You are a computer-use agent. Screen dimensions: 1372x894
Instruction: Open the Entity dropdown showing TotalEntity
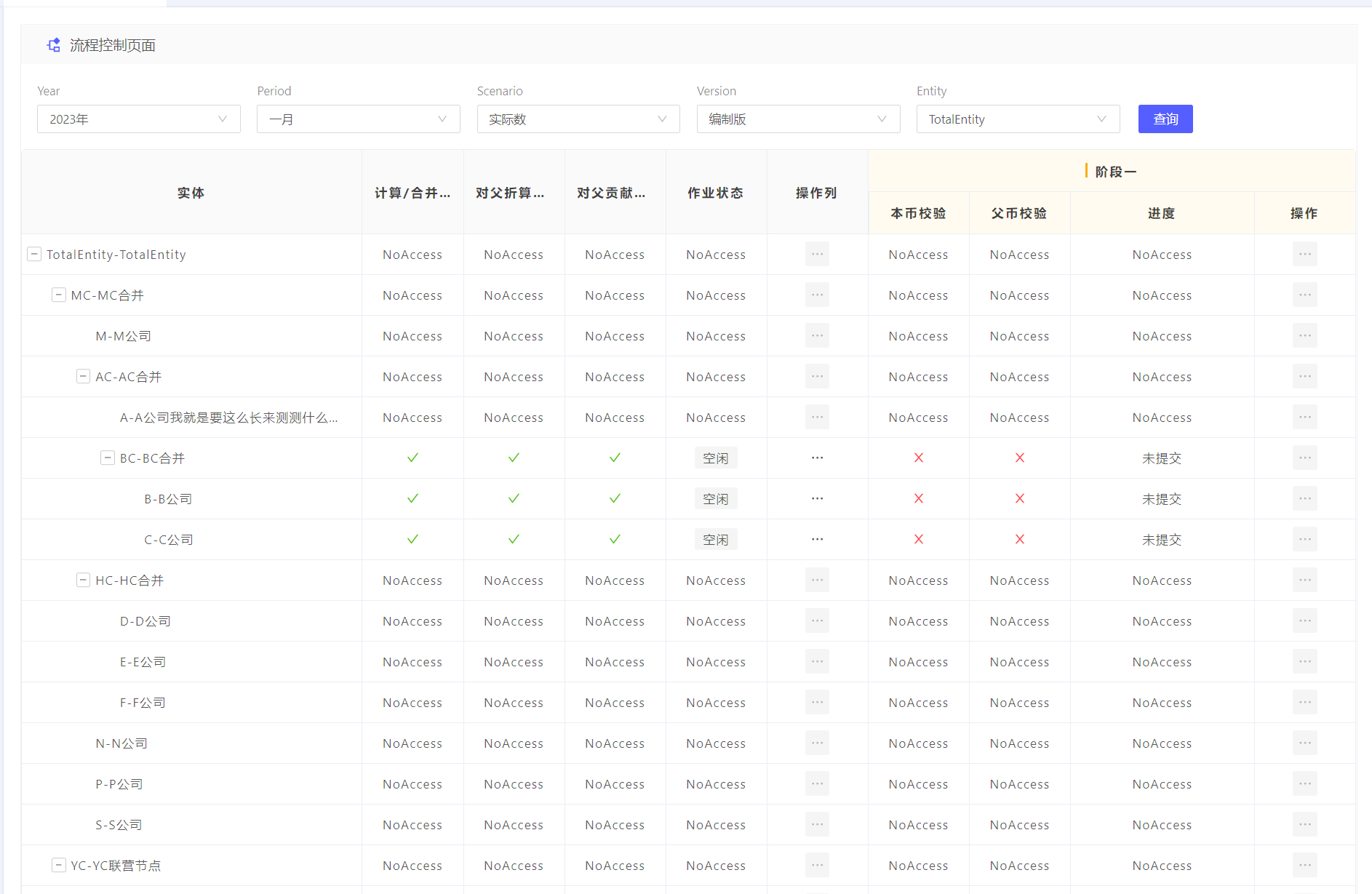coord(1017,119)
